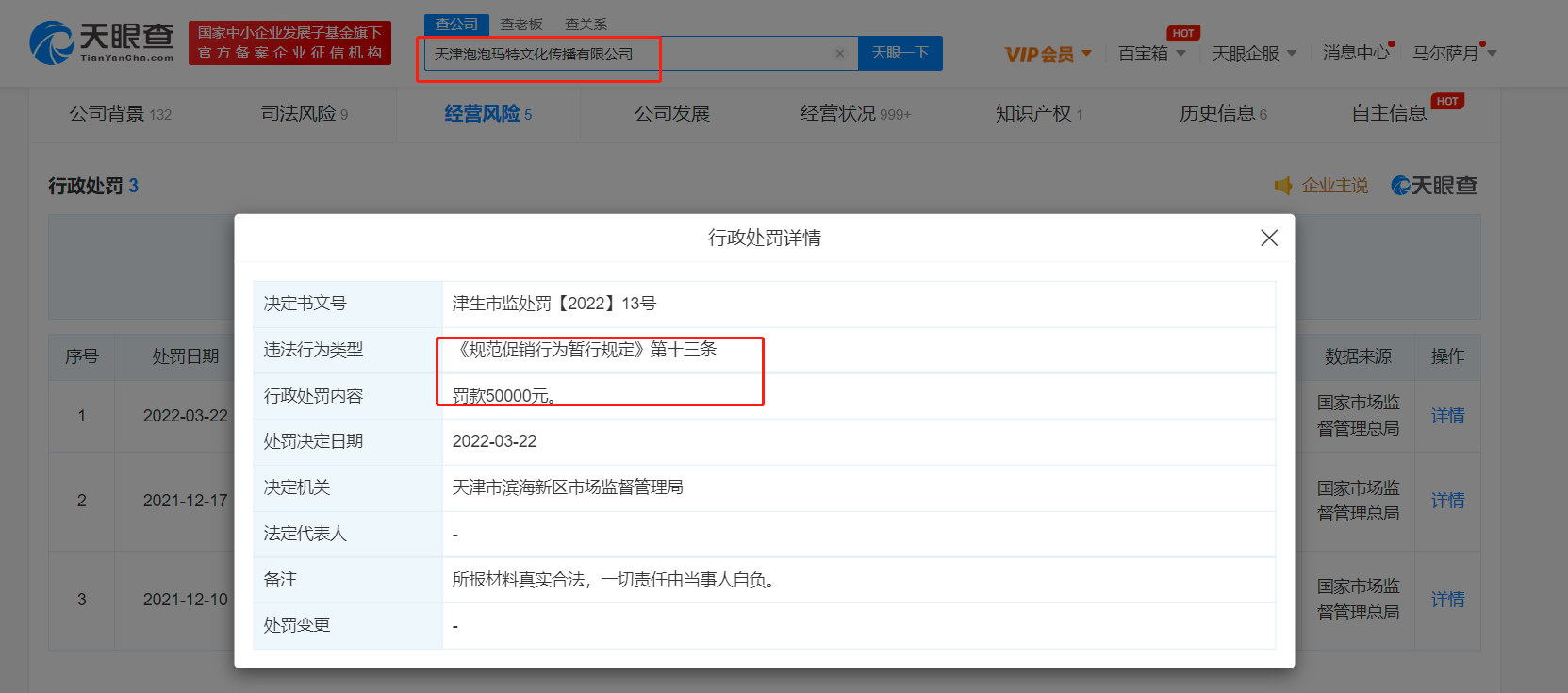This screenshot has height=693, width=1568.
Task: Click the 天眼查 watermark logo on the right
Action: click(x=1434, y=186)
